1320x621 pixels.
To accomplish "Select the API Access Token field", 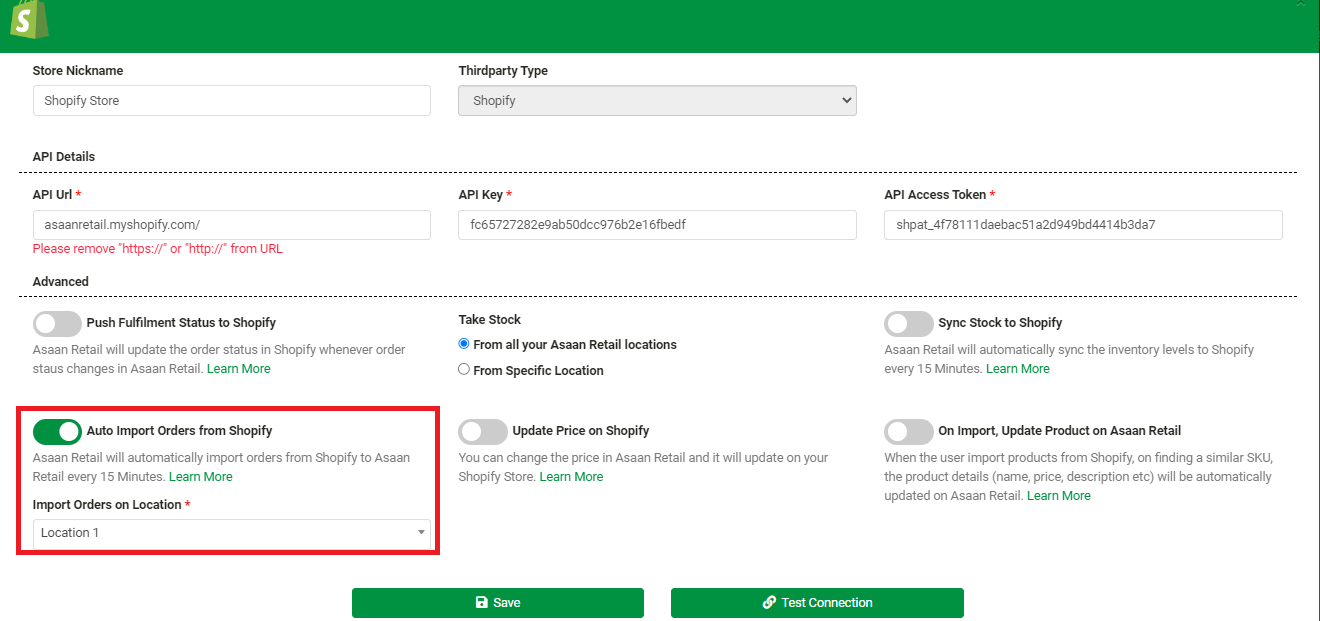I will [1083, 225].
